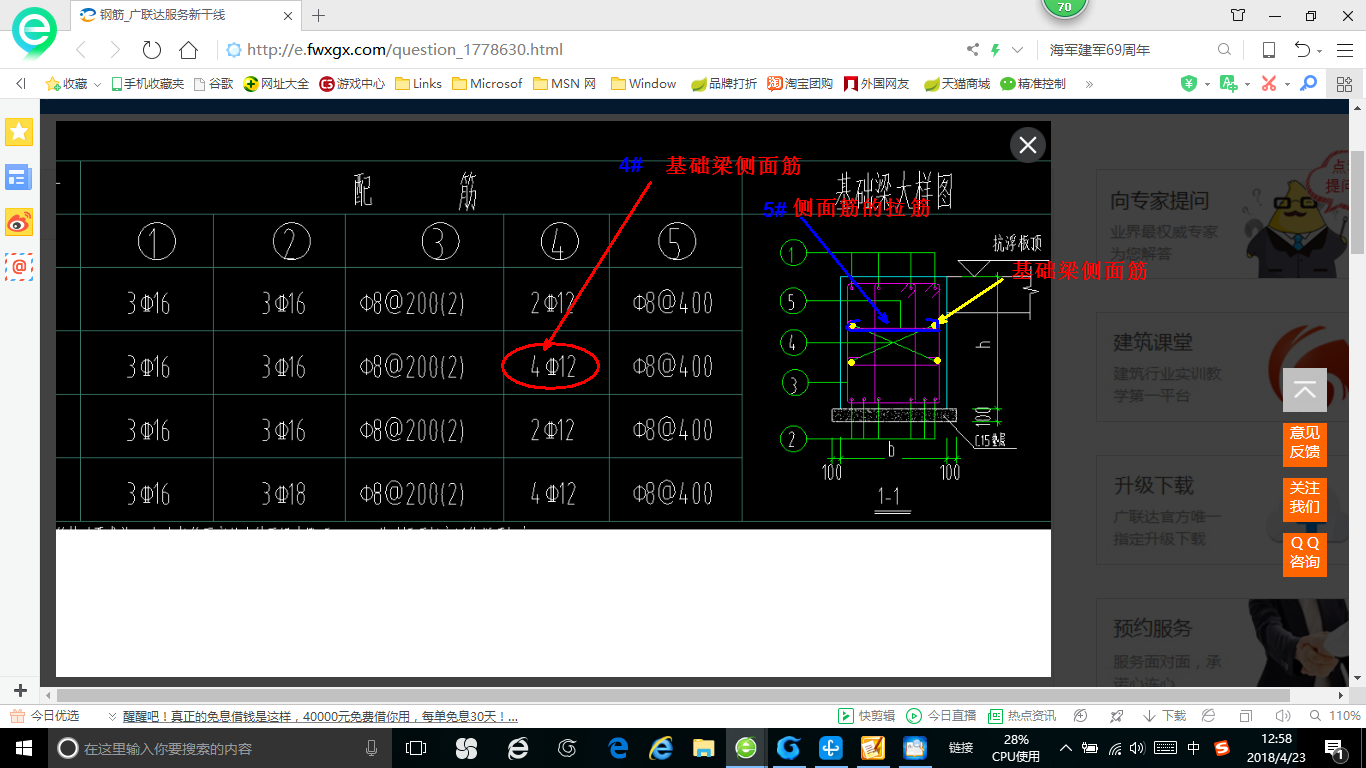Select the 钢筋_广联达服务新干线 tab

tap(185, 15)
